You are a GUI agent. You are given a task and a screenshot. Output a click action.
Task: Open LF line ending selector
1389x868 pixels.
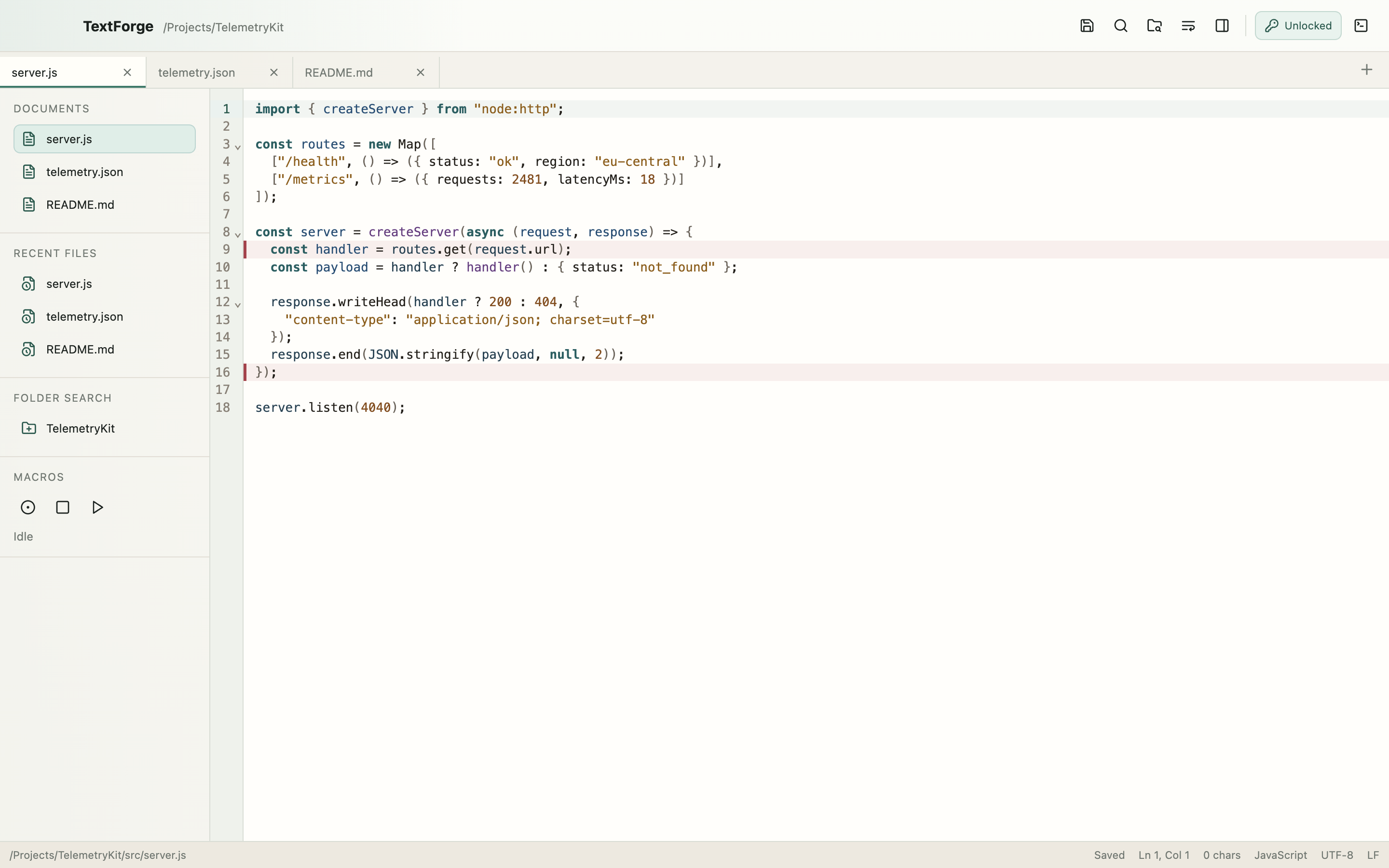tap(1373, 855)
